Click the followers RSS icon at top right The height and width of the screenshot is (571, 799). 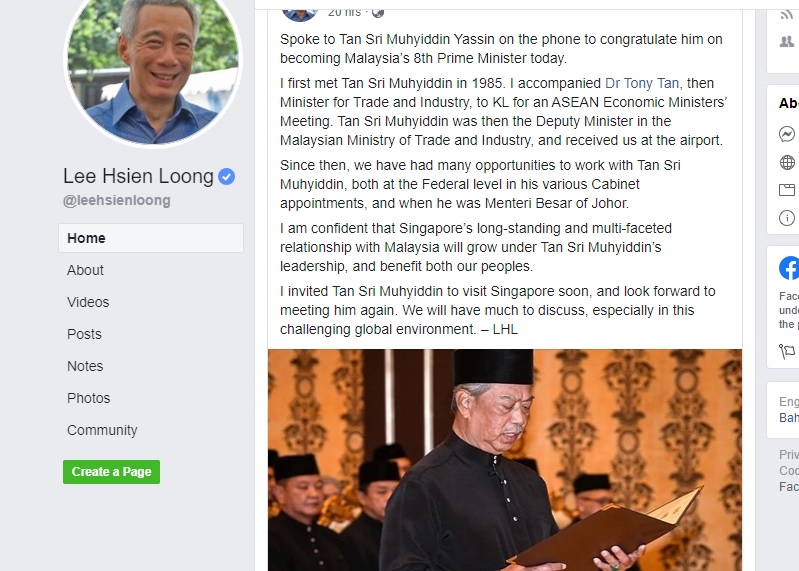pyautogui.click(x=787, y=15)
